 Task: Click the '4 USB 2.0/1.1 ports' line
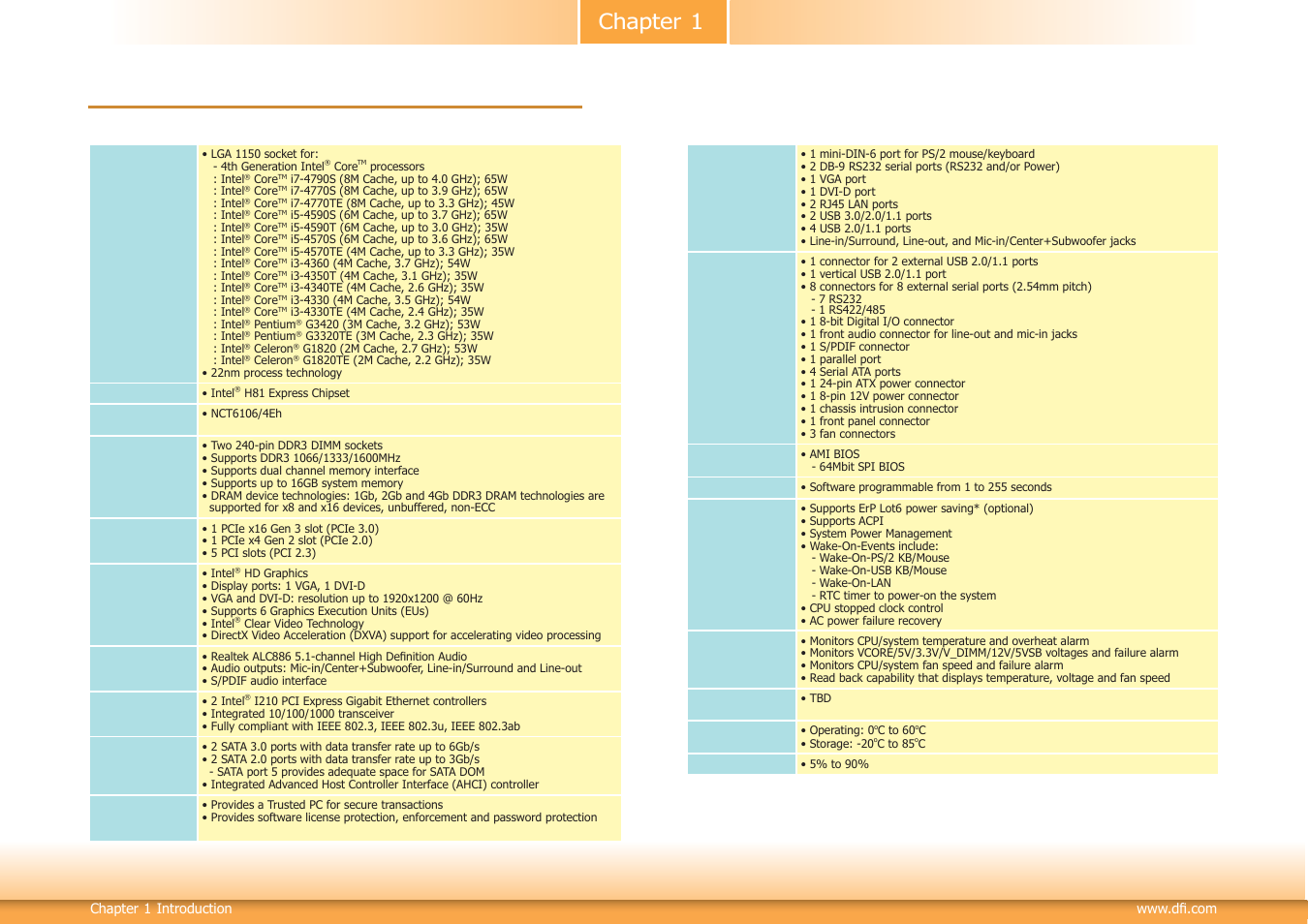point(856,229)
